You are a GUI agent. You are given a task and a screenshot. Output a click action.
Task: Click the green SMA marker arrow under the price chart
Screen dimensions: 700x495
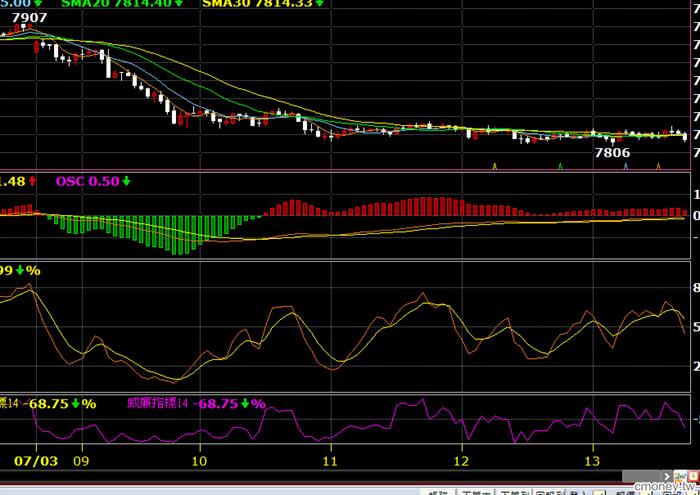(x=561, y=166)
